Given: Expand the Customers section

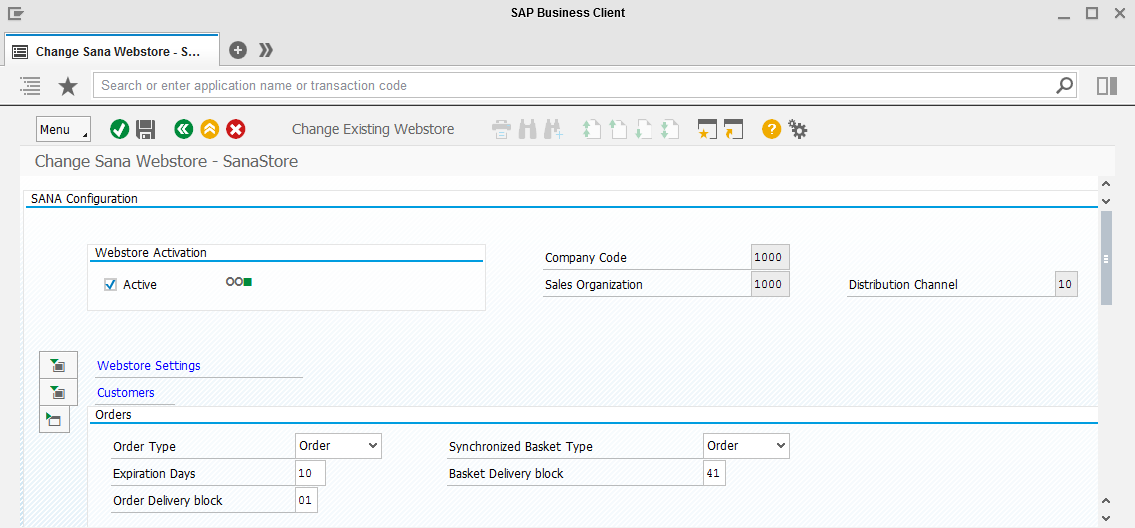Looking at the screenshot, I should coord(58,393).
